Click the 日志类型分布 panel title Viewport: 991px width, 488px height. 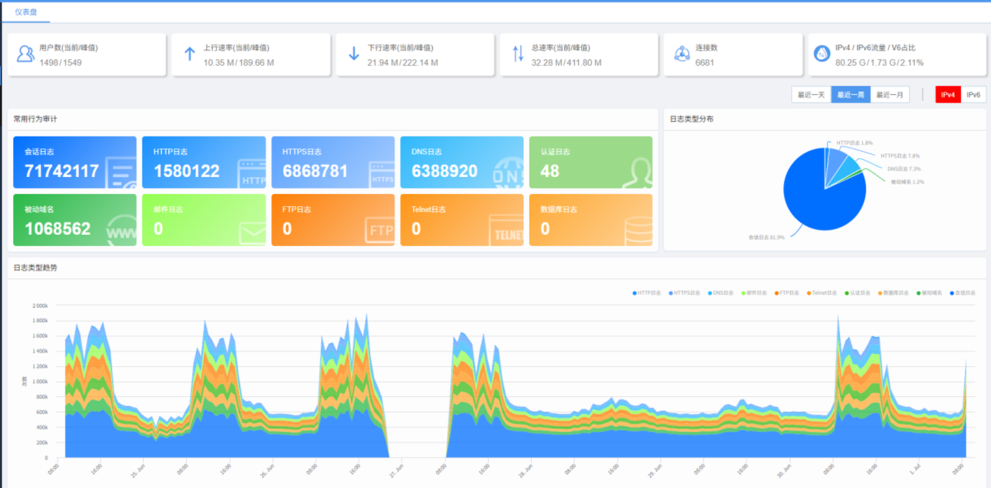coord(692,119)
